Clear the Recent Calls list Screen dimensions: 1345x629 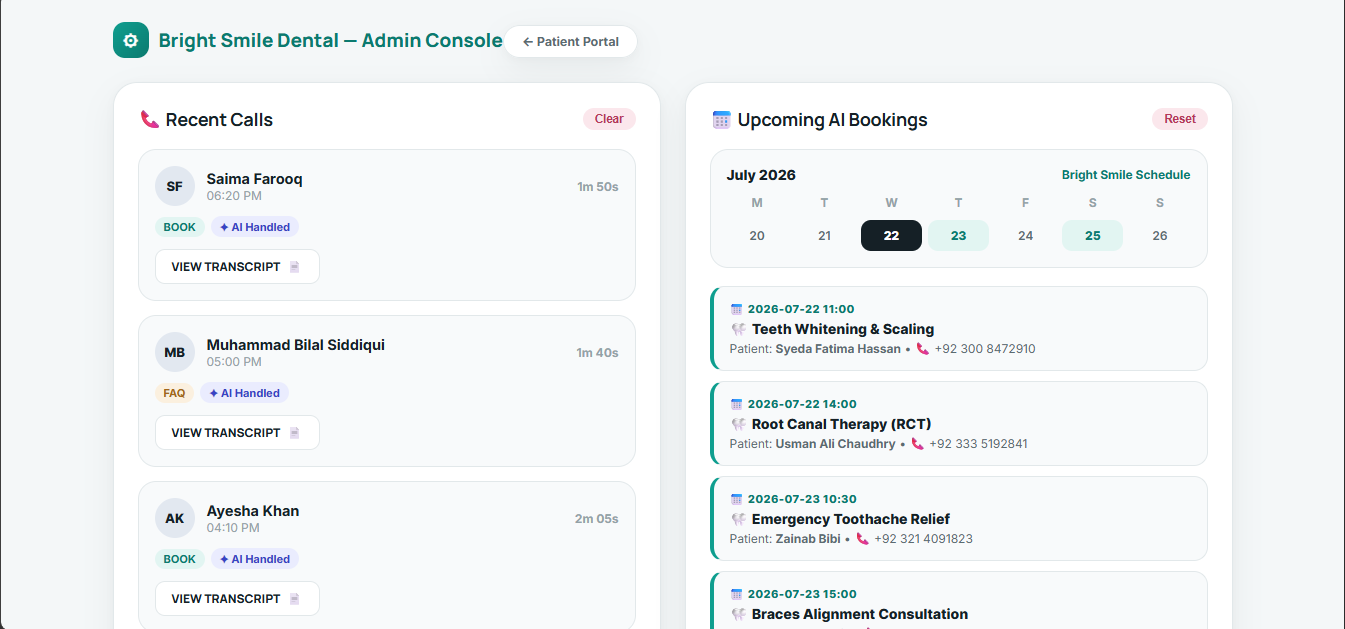(x=609, y=119)
